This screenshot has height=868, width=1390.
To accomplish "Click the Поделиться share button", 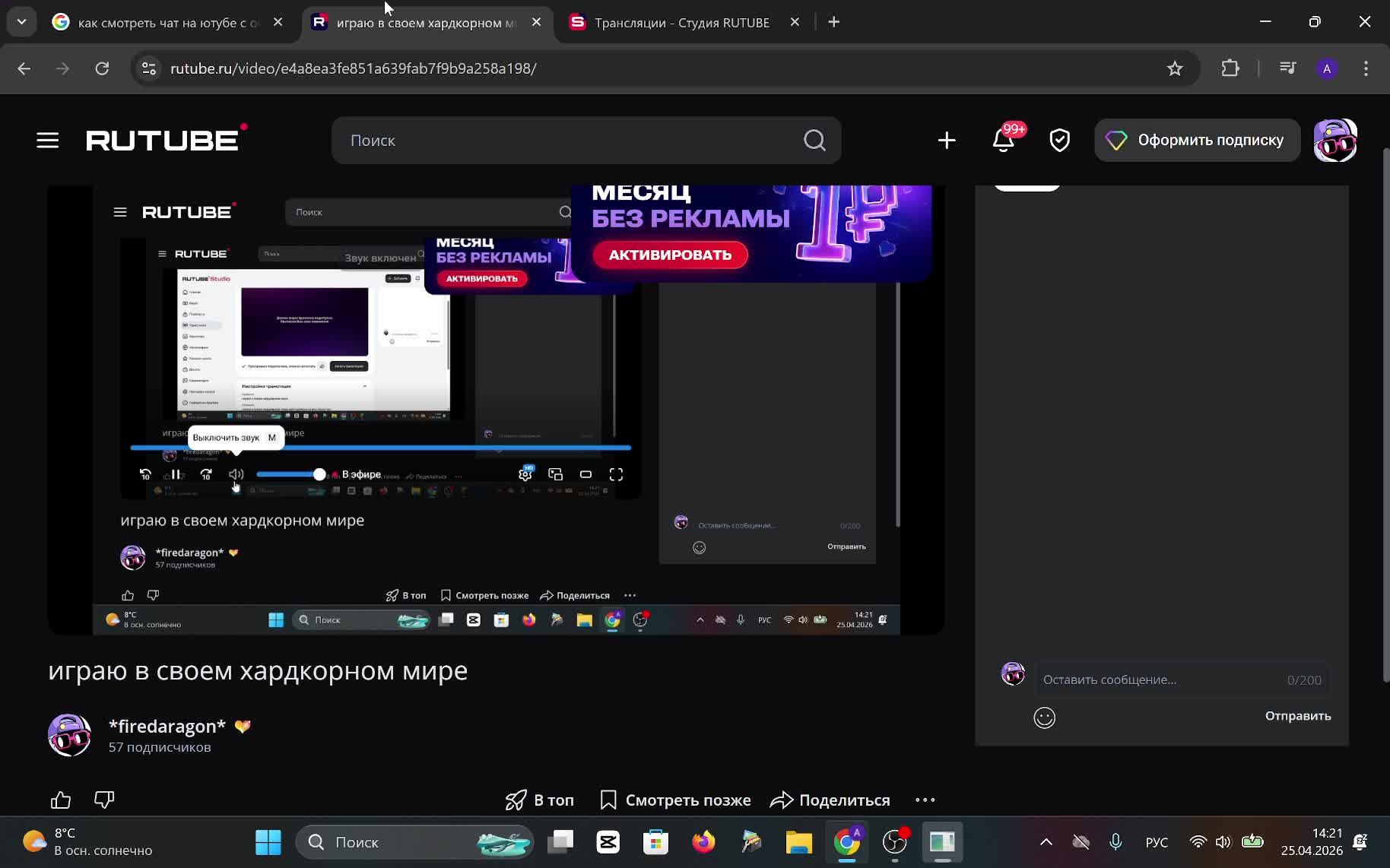I will click(830, 800).
